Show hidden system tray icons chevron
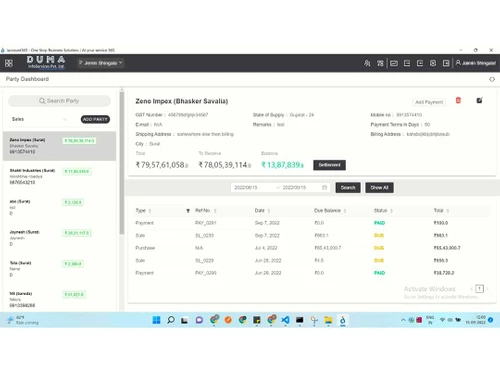Image resolution: width=500 pixels, height=375 pixels. coord(403,320)
